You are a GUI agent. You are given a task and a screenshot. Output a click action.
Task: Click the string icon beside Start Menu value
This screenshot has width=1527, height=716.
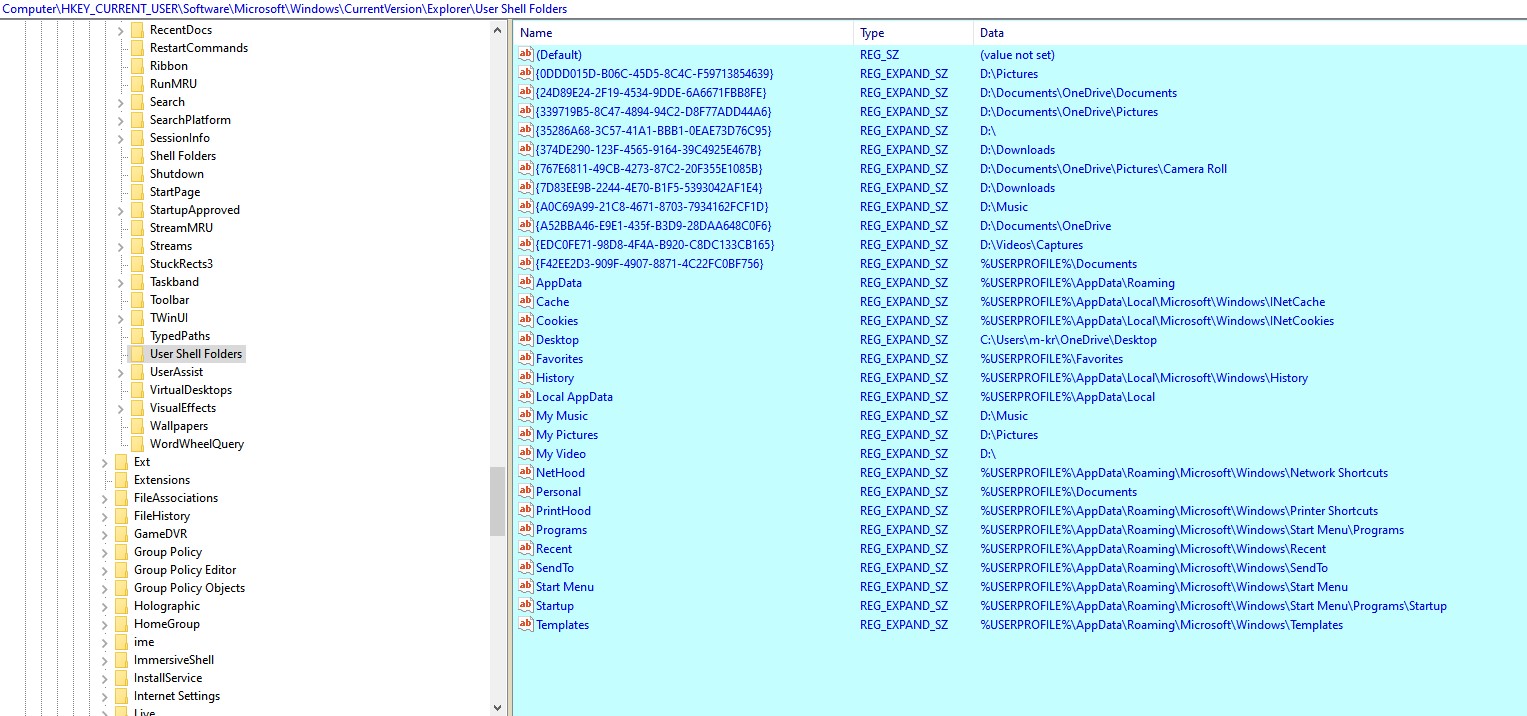point(526,587)
